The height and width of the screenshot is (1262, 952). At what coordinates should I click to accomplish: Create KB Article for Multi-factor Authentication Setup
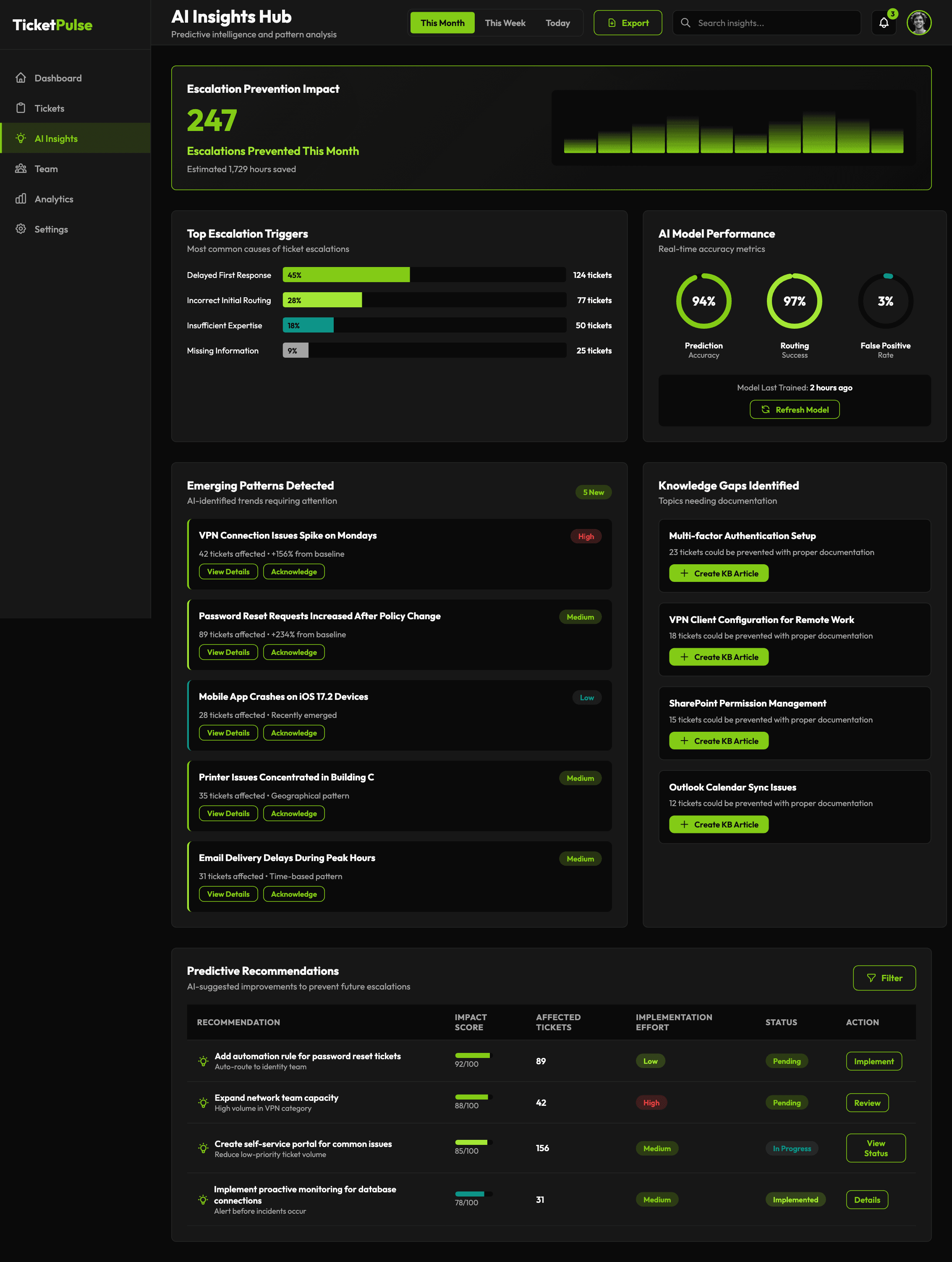point(719,573)
